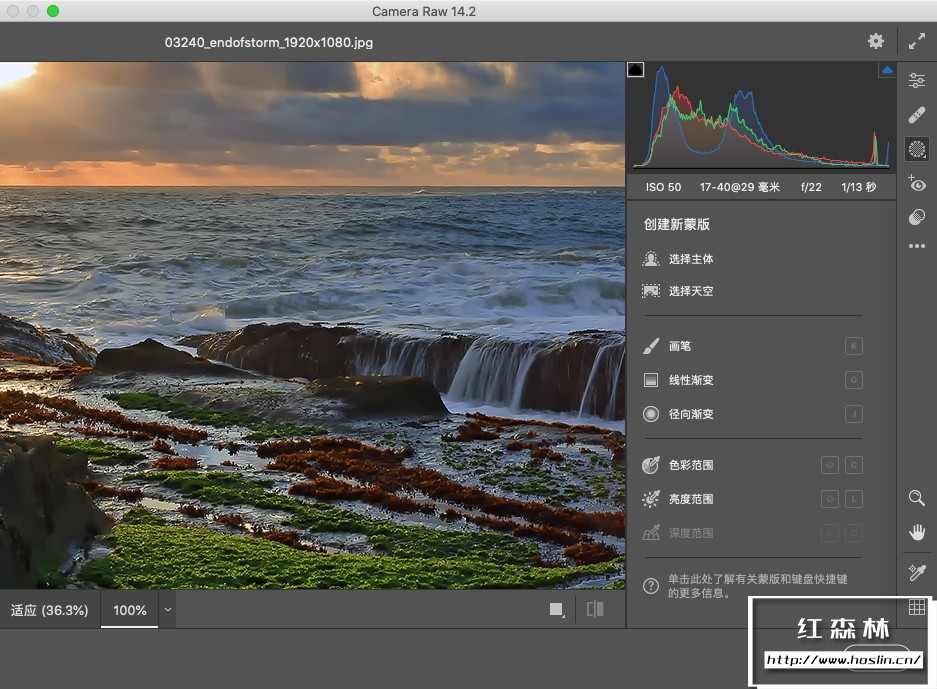Click the 画笔 brush mask option
Screen dimensions: 937x689
tap(679, 346)
